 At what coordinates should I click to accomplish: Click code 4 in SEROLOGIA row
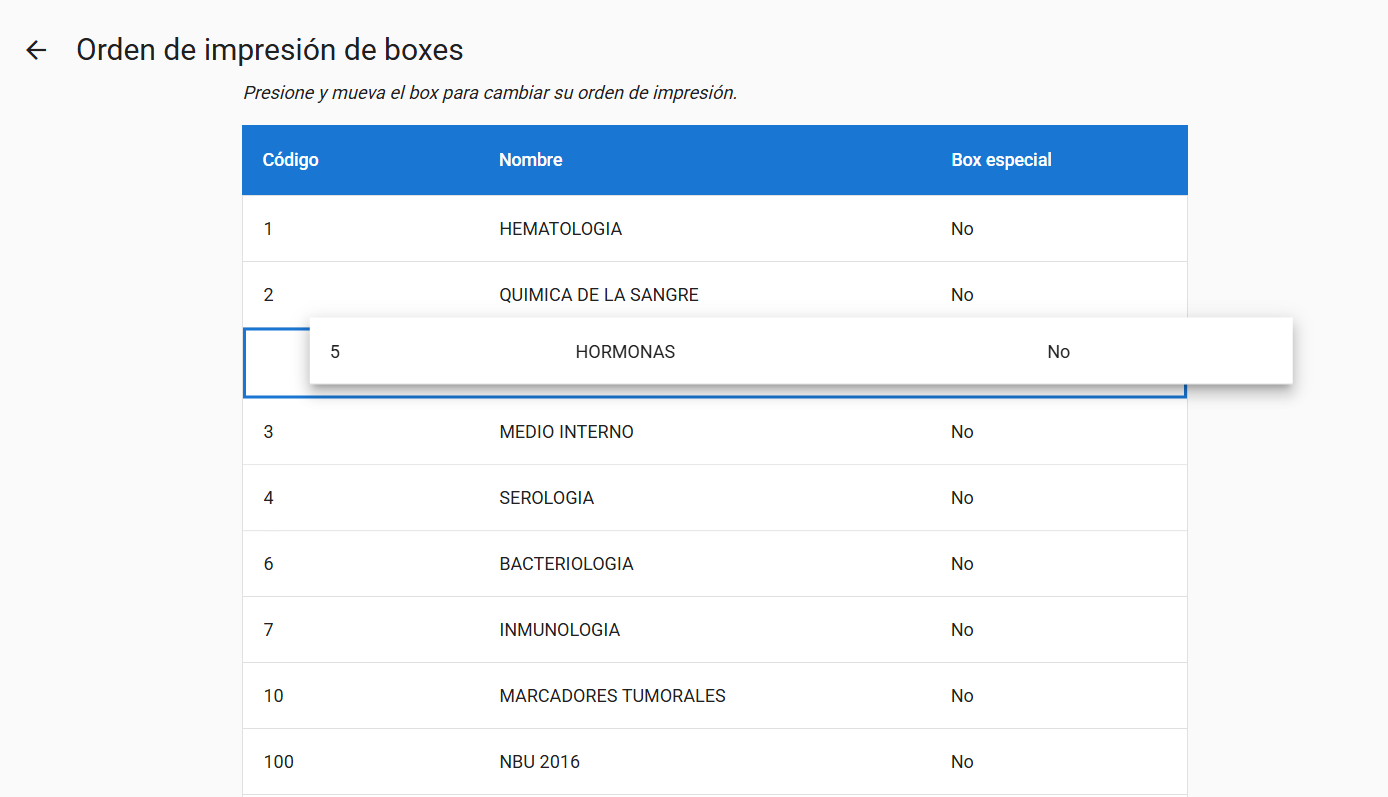pos(268,498)
